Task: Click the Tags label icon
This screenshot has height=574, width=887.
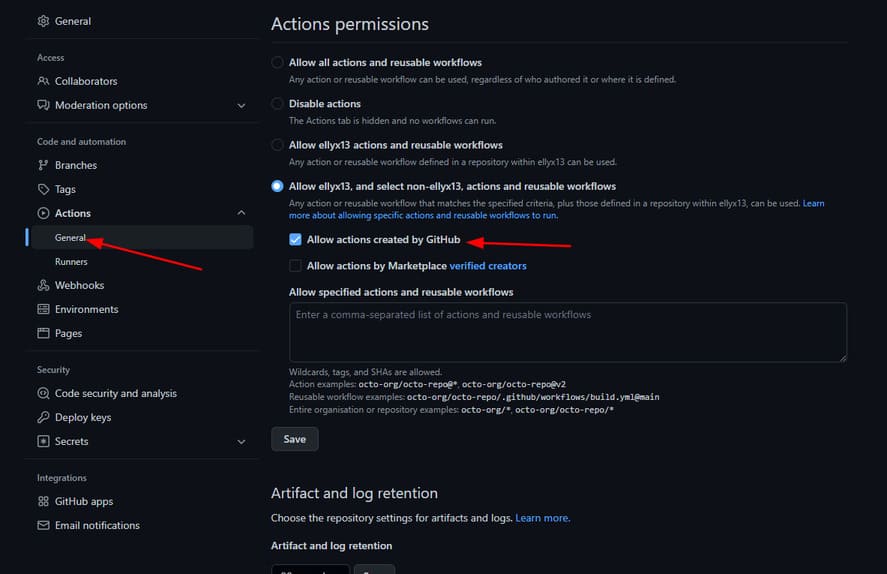Action: click(x=43, y=189)
